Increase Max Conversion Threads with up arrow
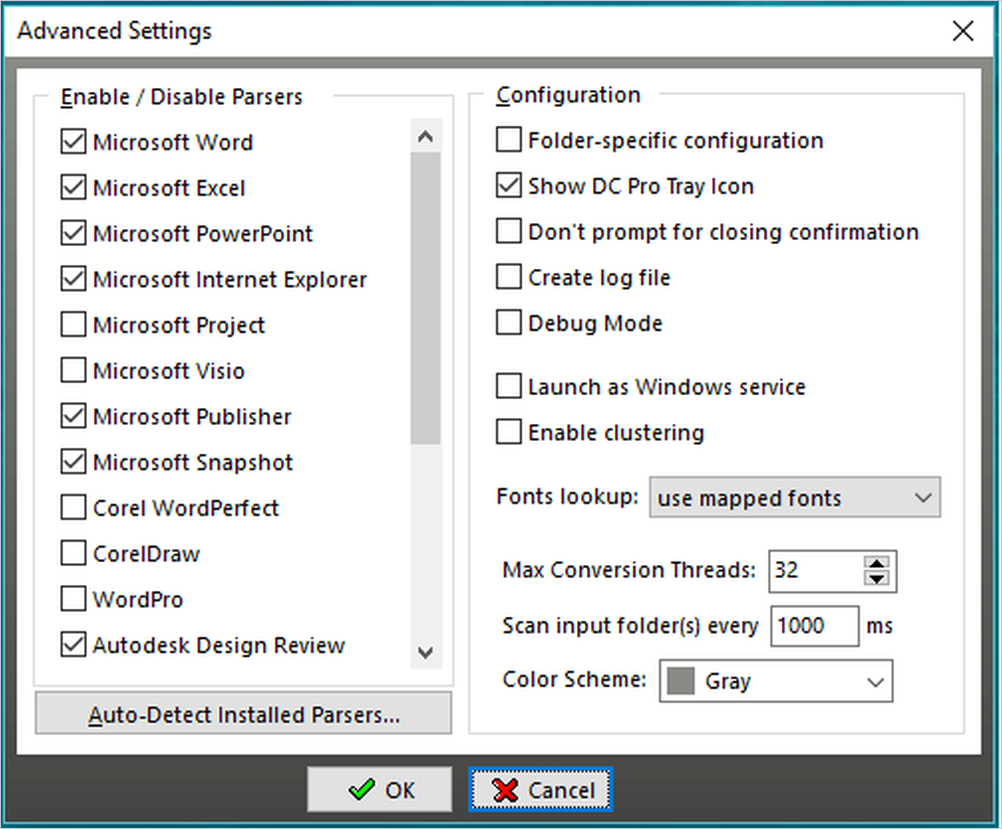 pyautogui.click(x=876, y=563)
